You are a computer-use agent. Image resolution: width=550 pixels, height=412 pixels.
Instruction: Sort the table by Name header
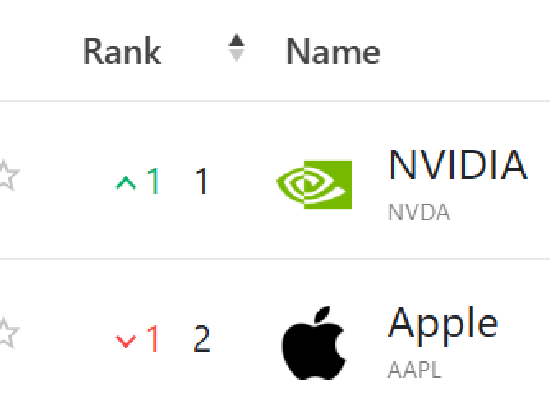(333, 52)
